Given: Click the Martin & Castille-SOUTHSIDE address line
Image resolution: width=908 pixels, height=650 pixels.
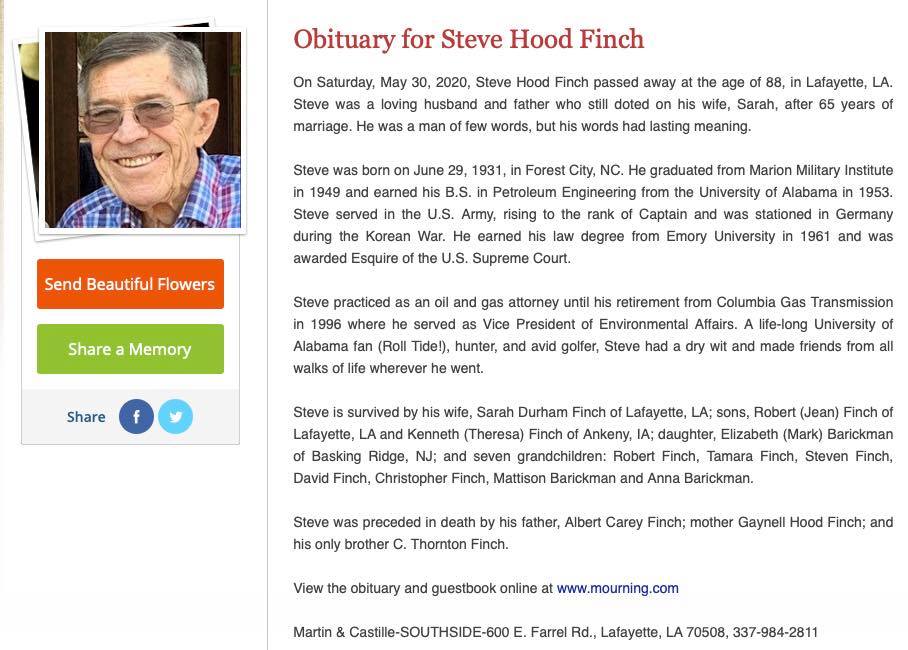Looking at the screenshot, I should [510, 632].
